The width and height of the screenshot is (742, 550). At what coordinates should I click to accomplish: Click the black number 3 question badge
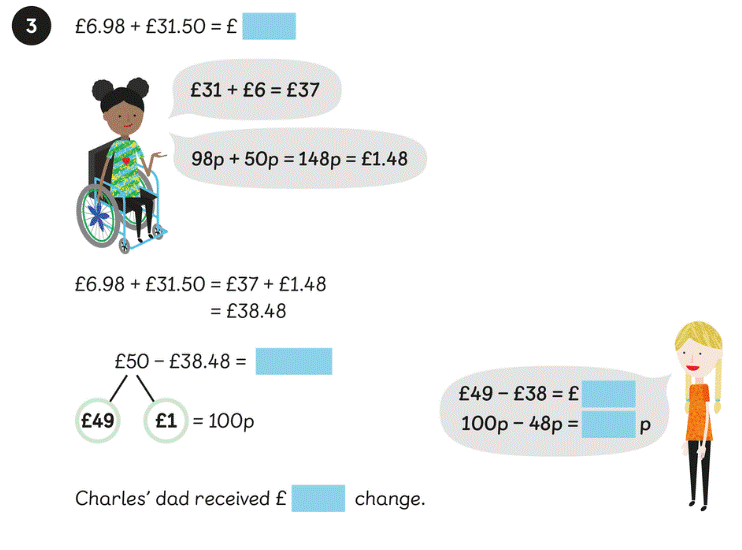(x=31, y=27)
